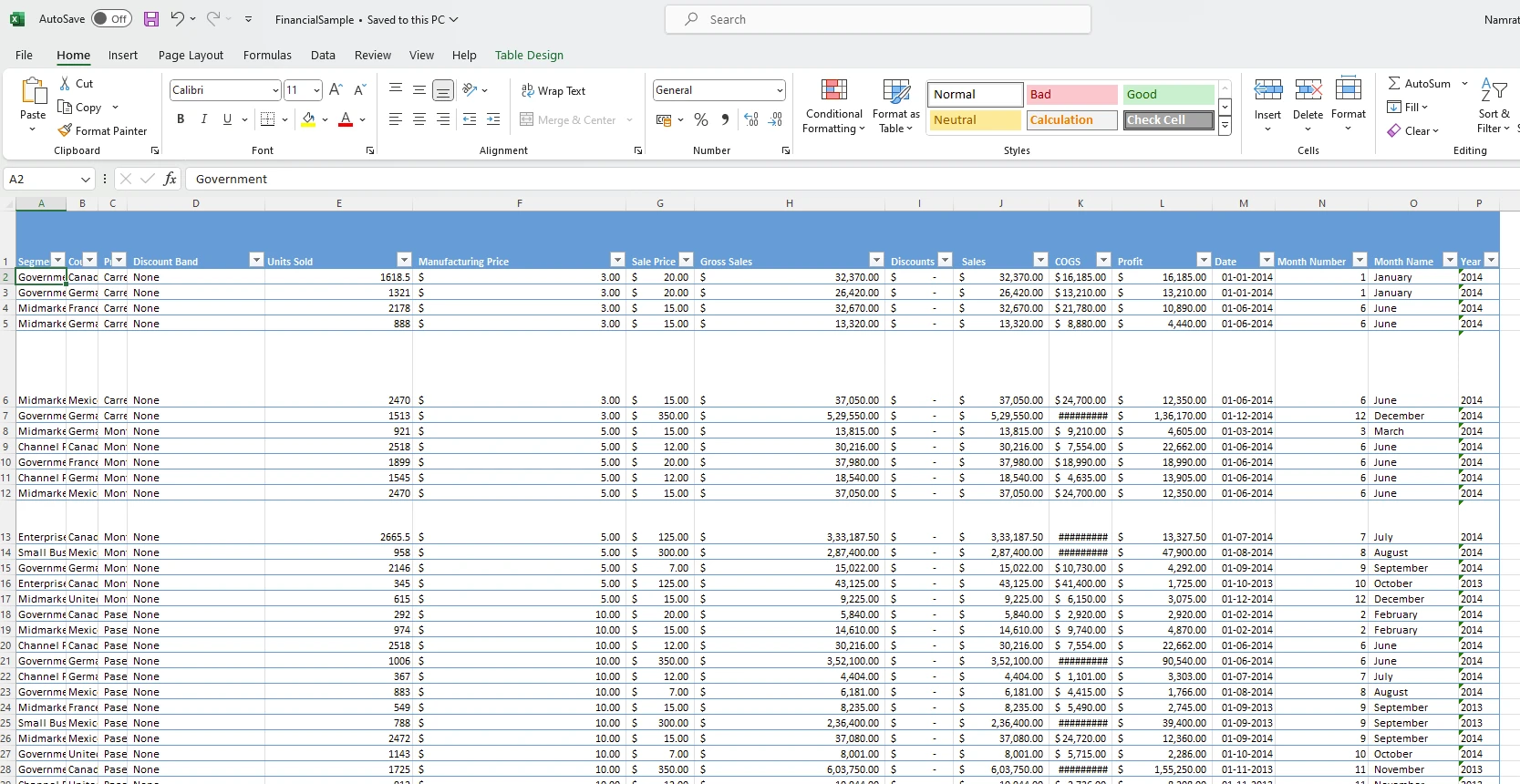
Task: Click the Save icon in title bar
Action: click(x=151, y=19)
